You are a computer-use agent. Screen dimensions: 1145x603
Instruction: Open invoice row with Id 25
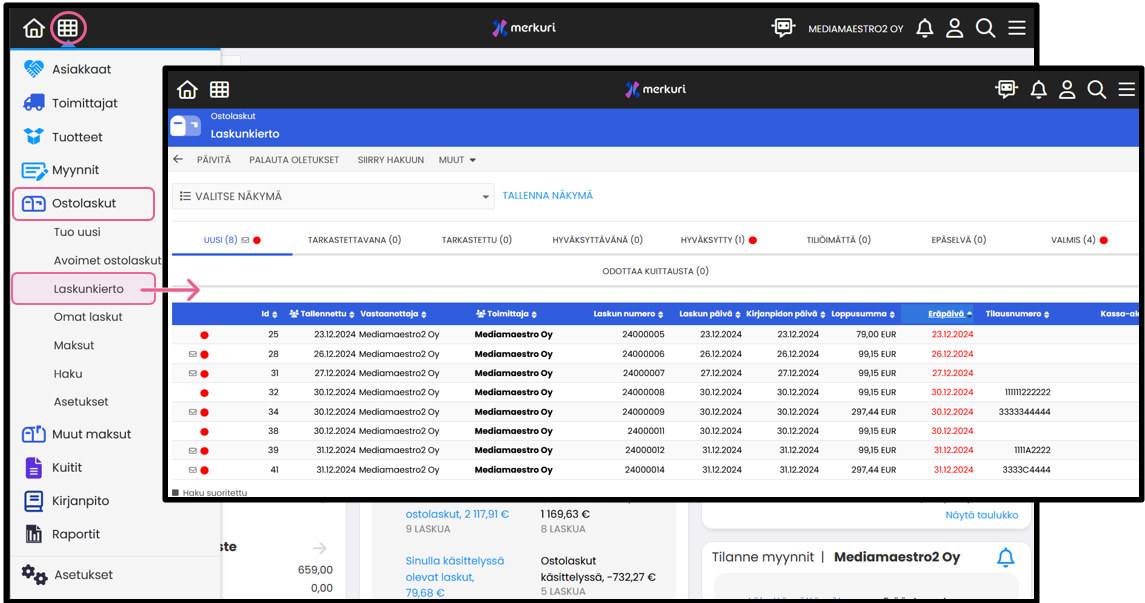coord(273,335)
